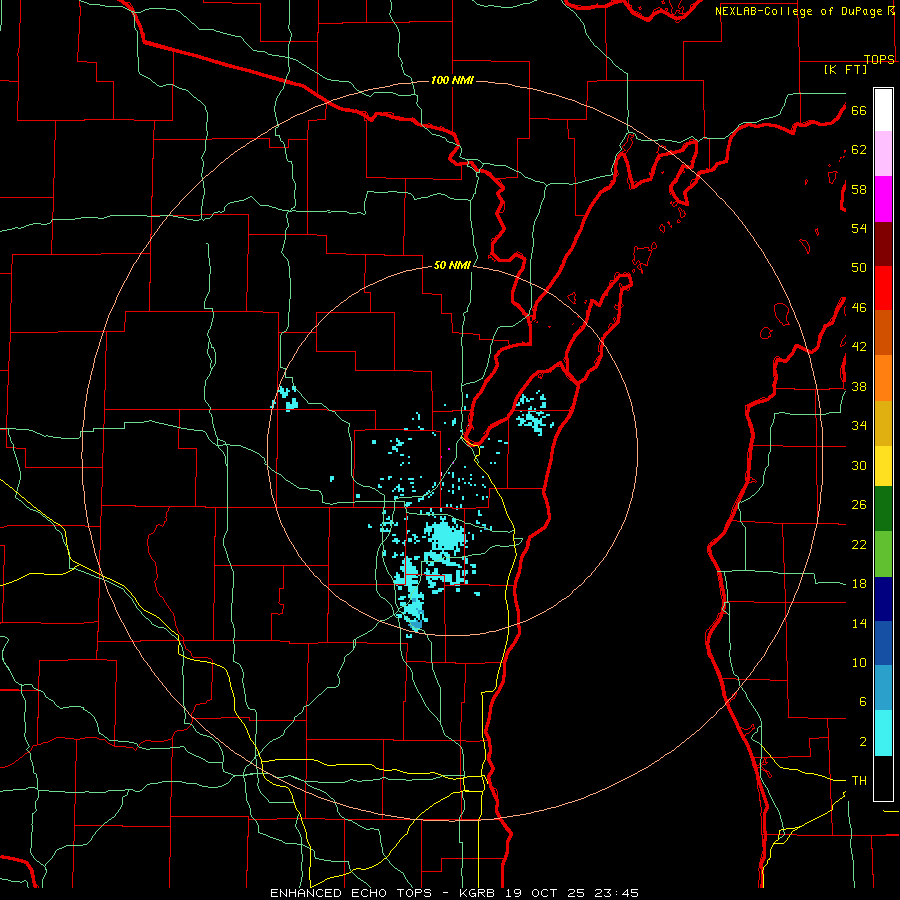Viewport: 900px width, 900px height.
Task: Click the 62 legend scale value
Action: click(859, 150)
